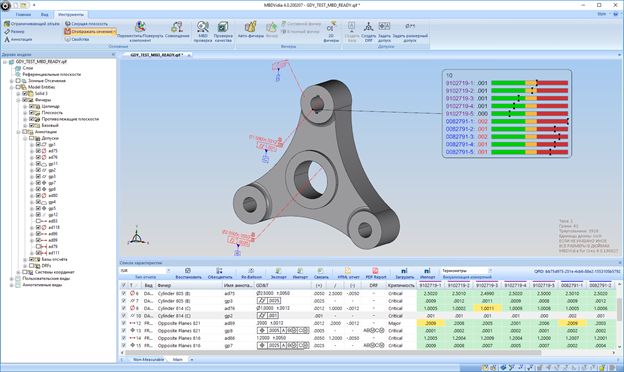Click the Создать DRF icon
Screen dimensions: 624x372
pos(369,31)
